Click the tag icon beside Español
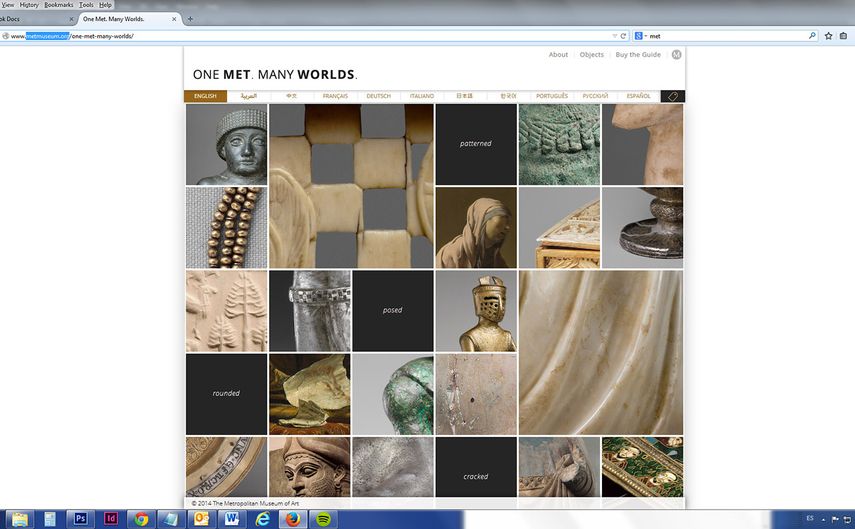This screenshot has height=529, width=855. click(x=672, y=96)
